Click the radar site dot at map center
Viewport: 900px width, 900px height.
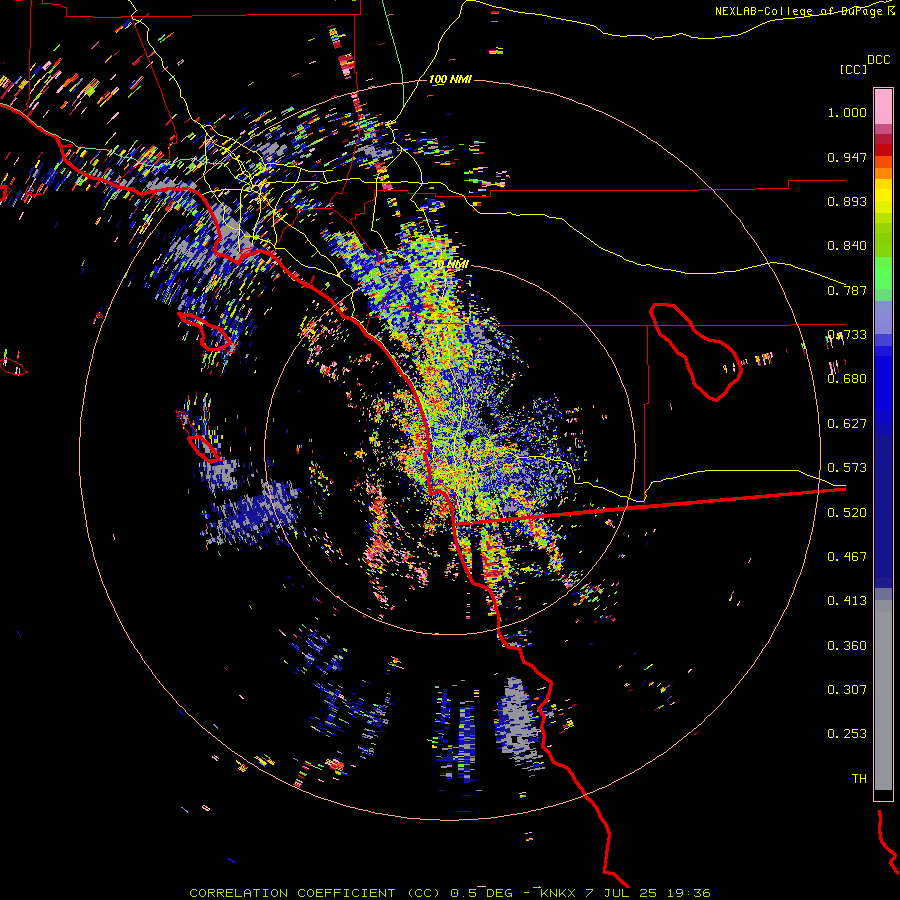coord(469,438)
